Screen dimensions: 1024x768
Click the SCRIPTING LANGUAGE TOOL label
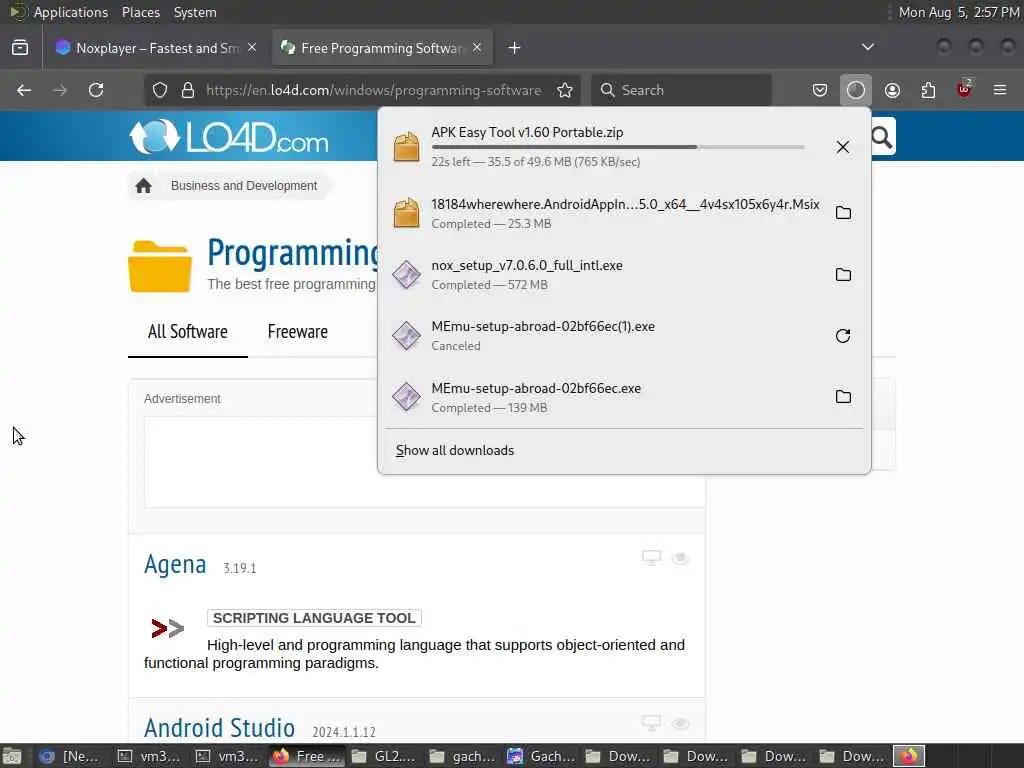314,618
